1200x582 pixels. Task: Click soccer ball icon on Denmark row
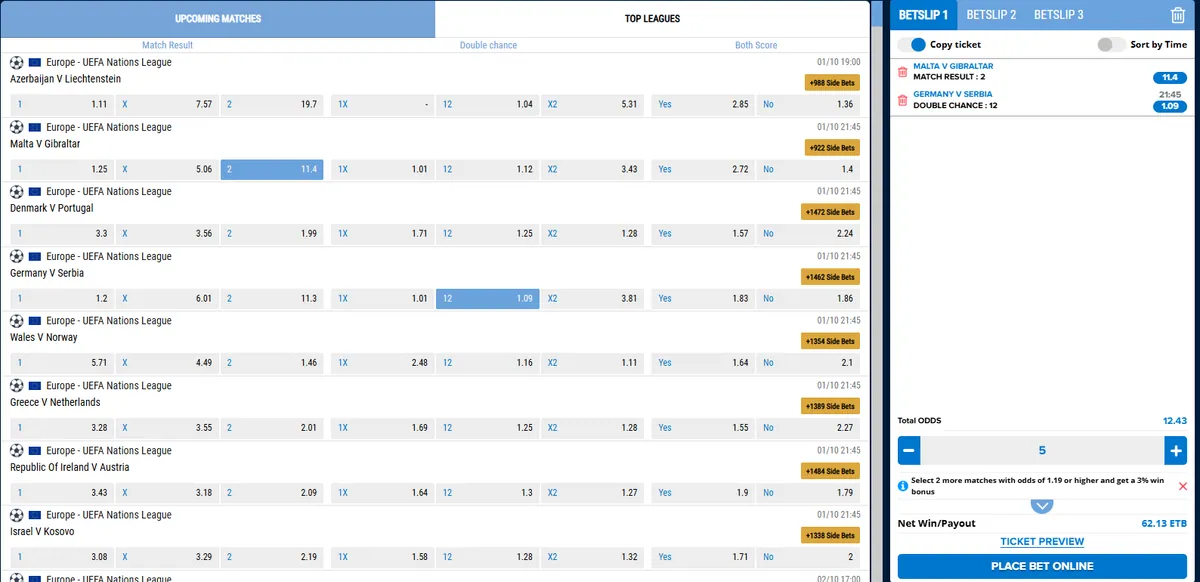click(x=16, y=191)
